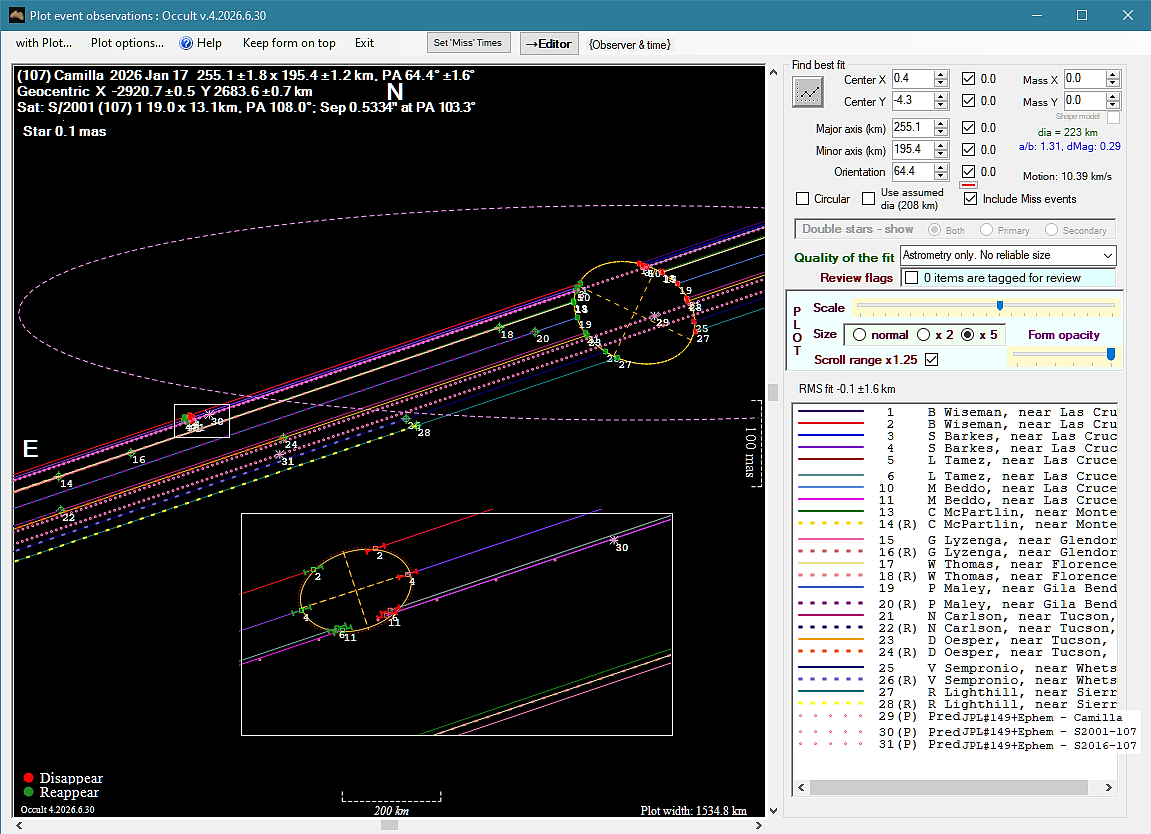Click the Minor axis spinner arrows
The height and width of the screenshot is (834, 1151).
pos(941,150)
